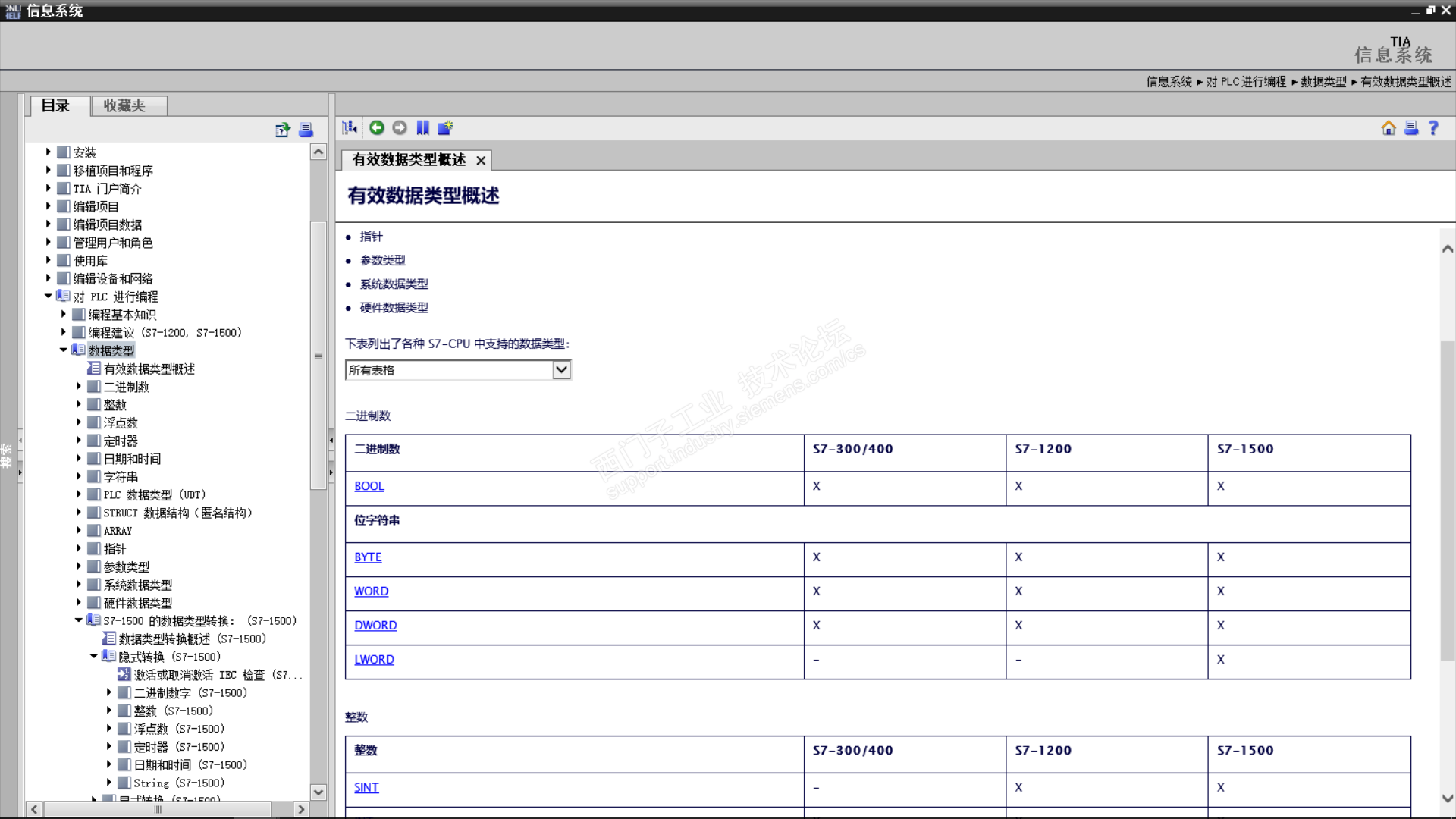Open the BOOL data type link
The height and width of the screenshot is (819, 1456).
[x=369, y=486]
